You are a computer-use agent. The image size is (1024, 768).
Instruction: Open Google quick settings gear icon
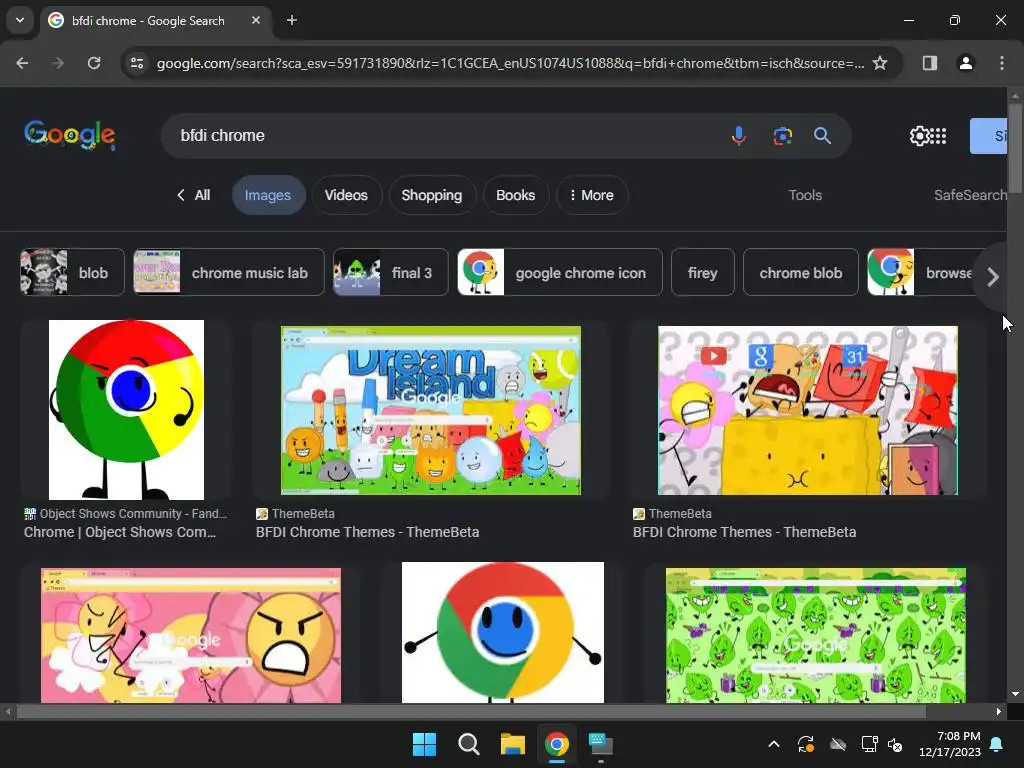pos(920,136)
